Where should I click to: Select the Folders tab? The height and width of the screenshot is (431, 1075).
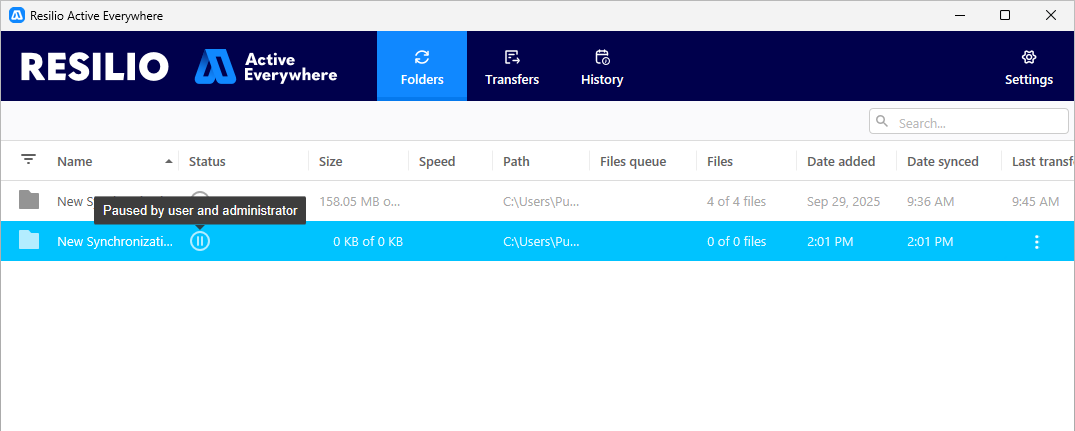point(422,67)
